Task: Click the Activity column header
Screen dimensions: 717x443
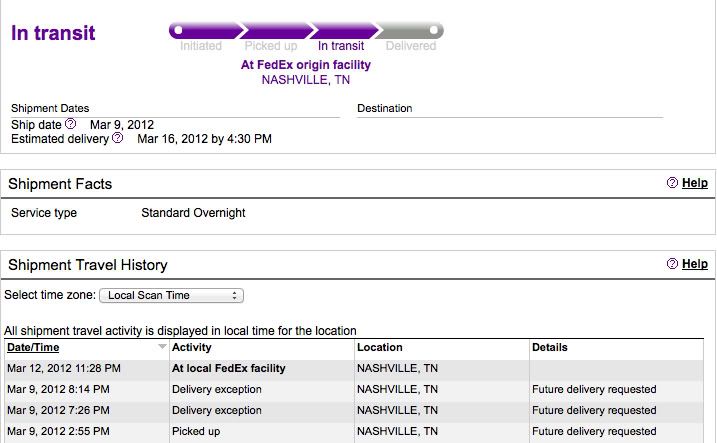Action: coord(192,347)
